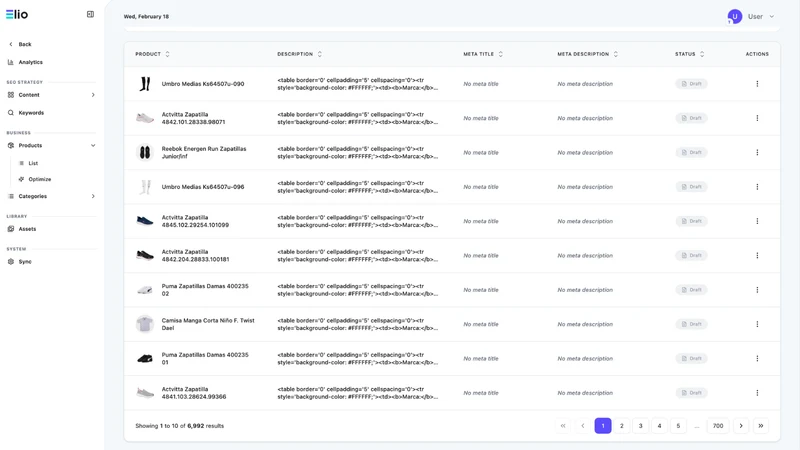Click Draft status of Umbro Medias Ks64507u-090
The image size is (800, 450).
click(x=691, y=84)
